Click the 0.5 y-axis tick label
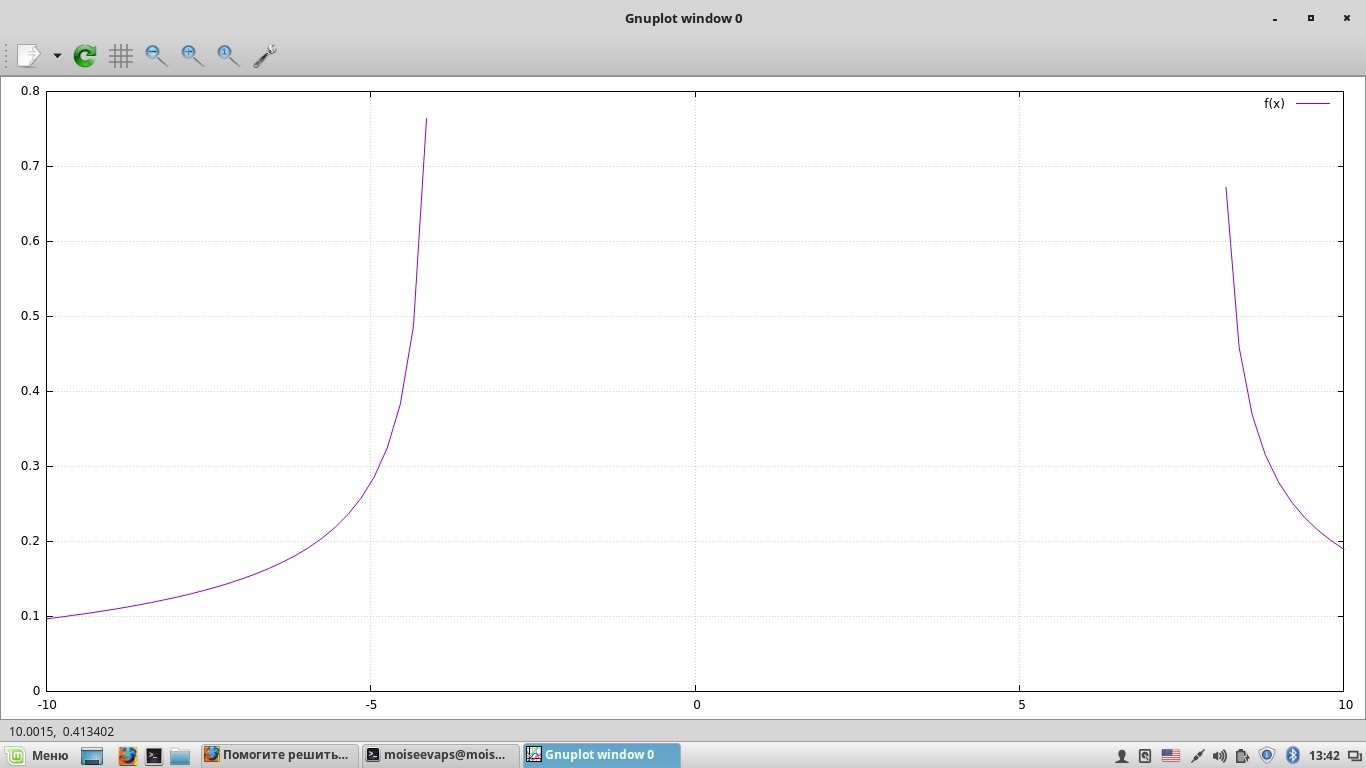This screenshot has width=1366, height=768. pos(30,316)
